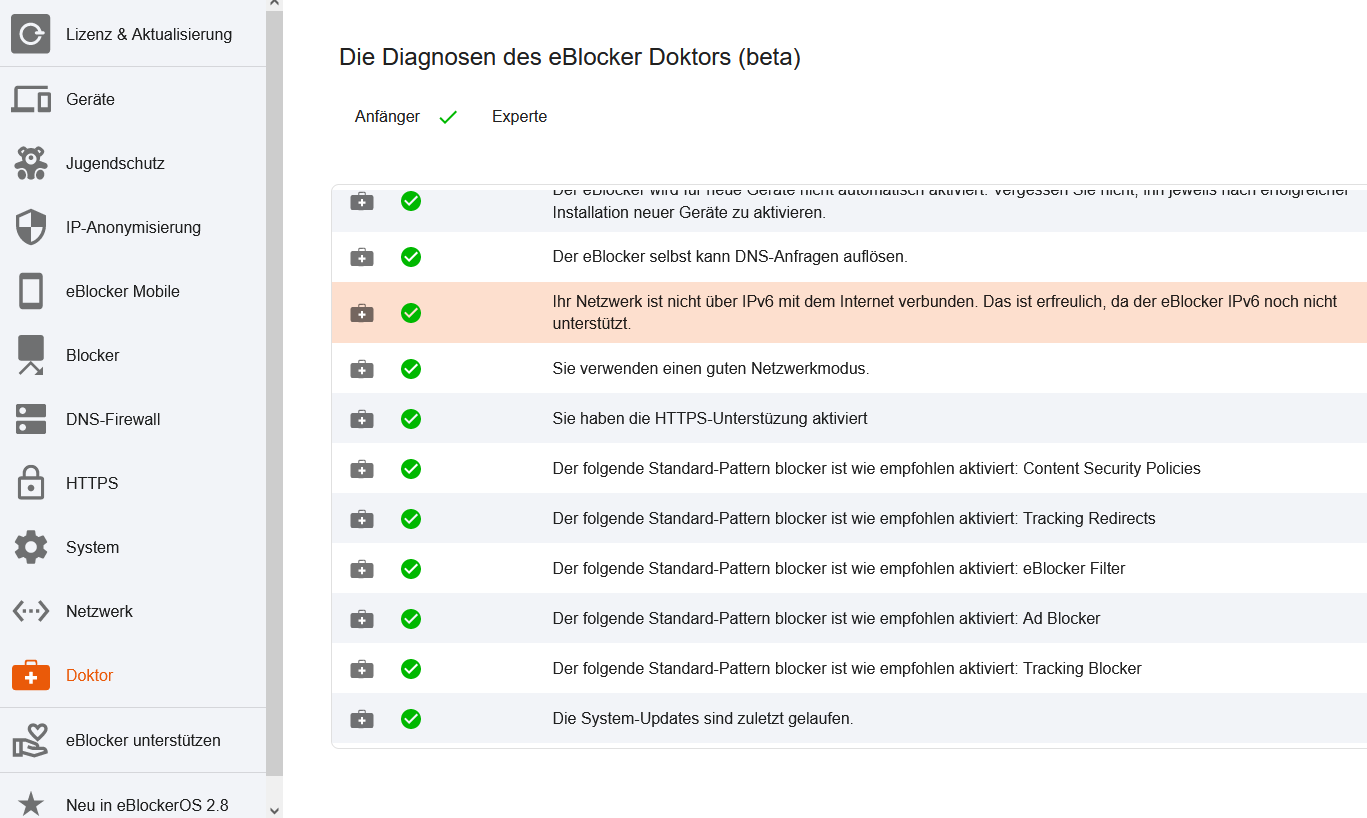Navigate to IP-Anonymisierung
Screen dimensions: 1367x818
(x=133, y=227)
